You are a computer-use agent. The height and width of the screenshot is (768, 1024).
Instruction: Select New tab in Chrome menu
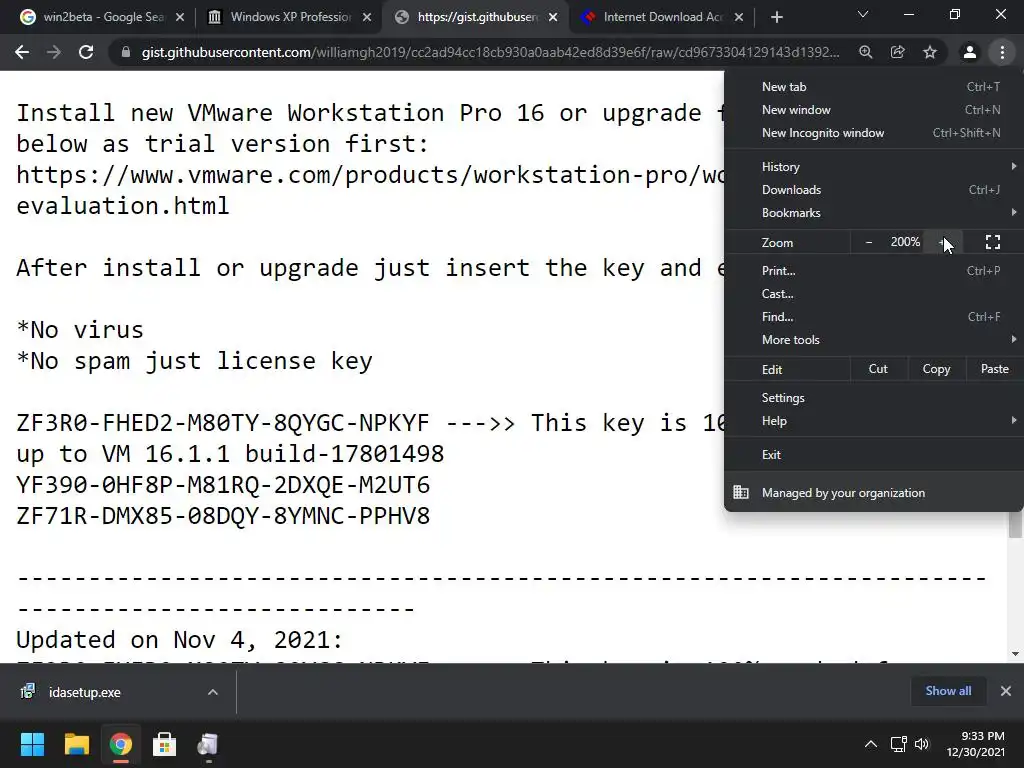click(874, 87)
